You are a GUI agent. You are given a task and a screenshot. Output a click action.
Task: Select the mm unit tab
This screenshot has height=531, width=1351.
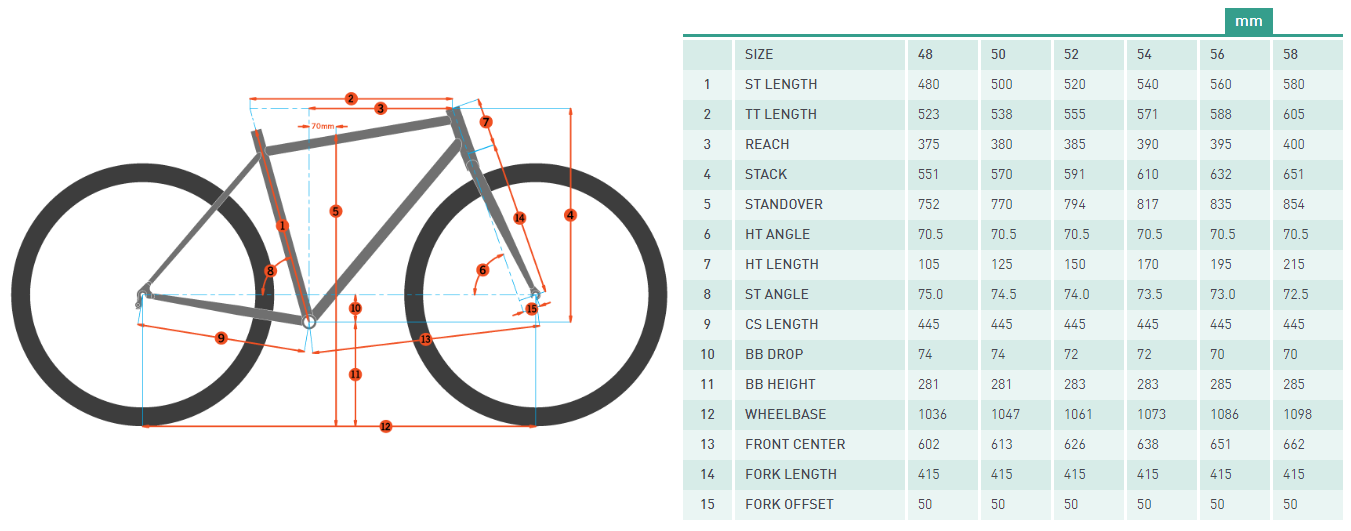1248,21
